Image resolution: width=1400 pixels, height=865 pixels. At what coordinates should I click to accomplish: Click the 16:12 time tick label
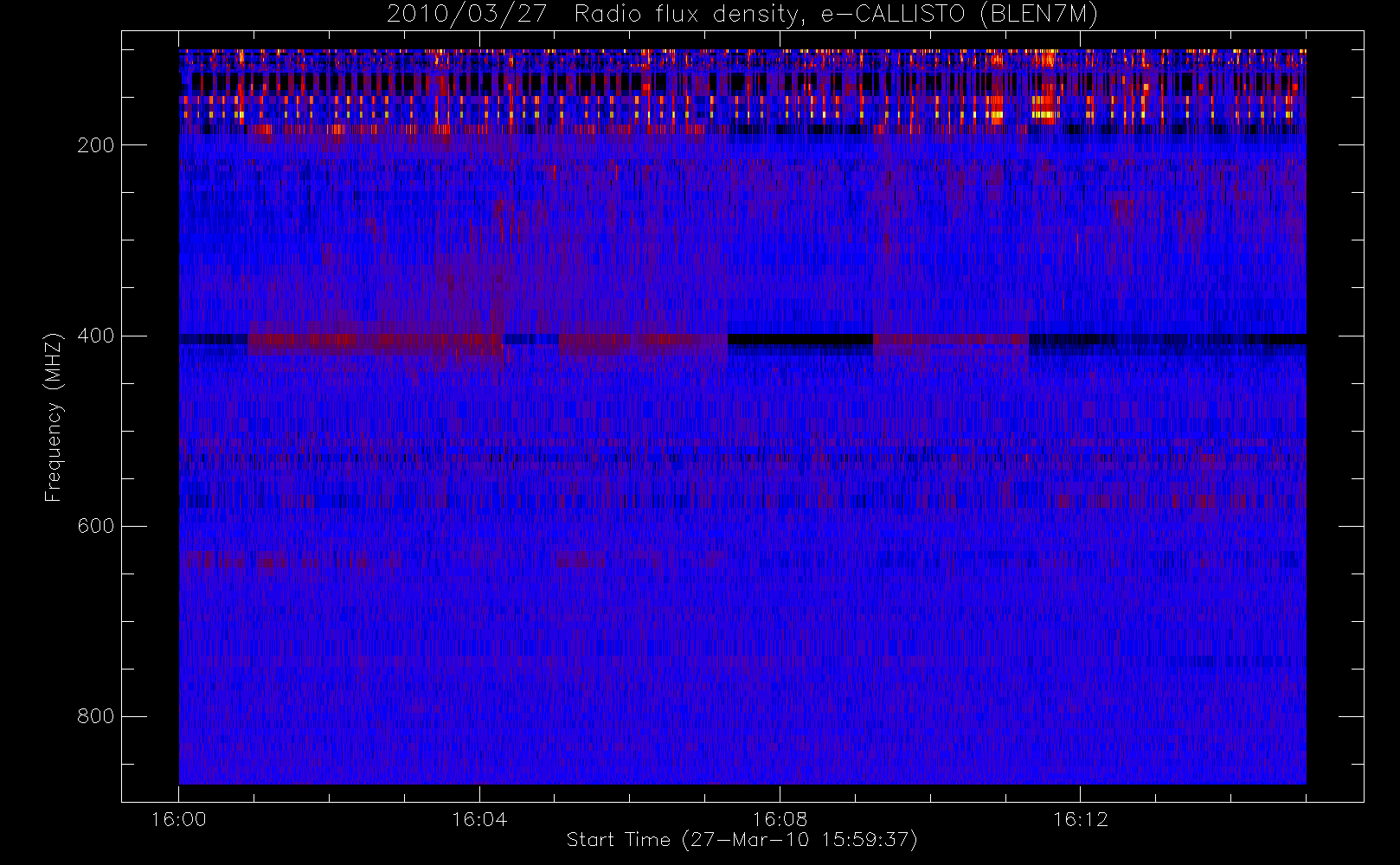click(1080, 819)
